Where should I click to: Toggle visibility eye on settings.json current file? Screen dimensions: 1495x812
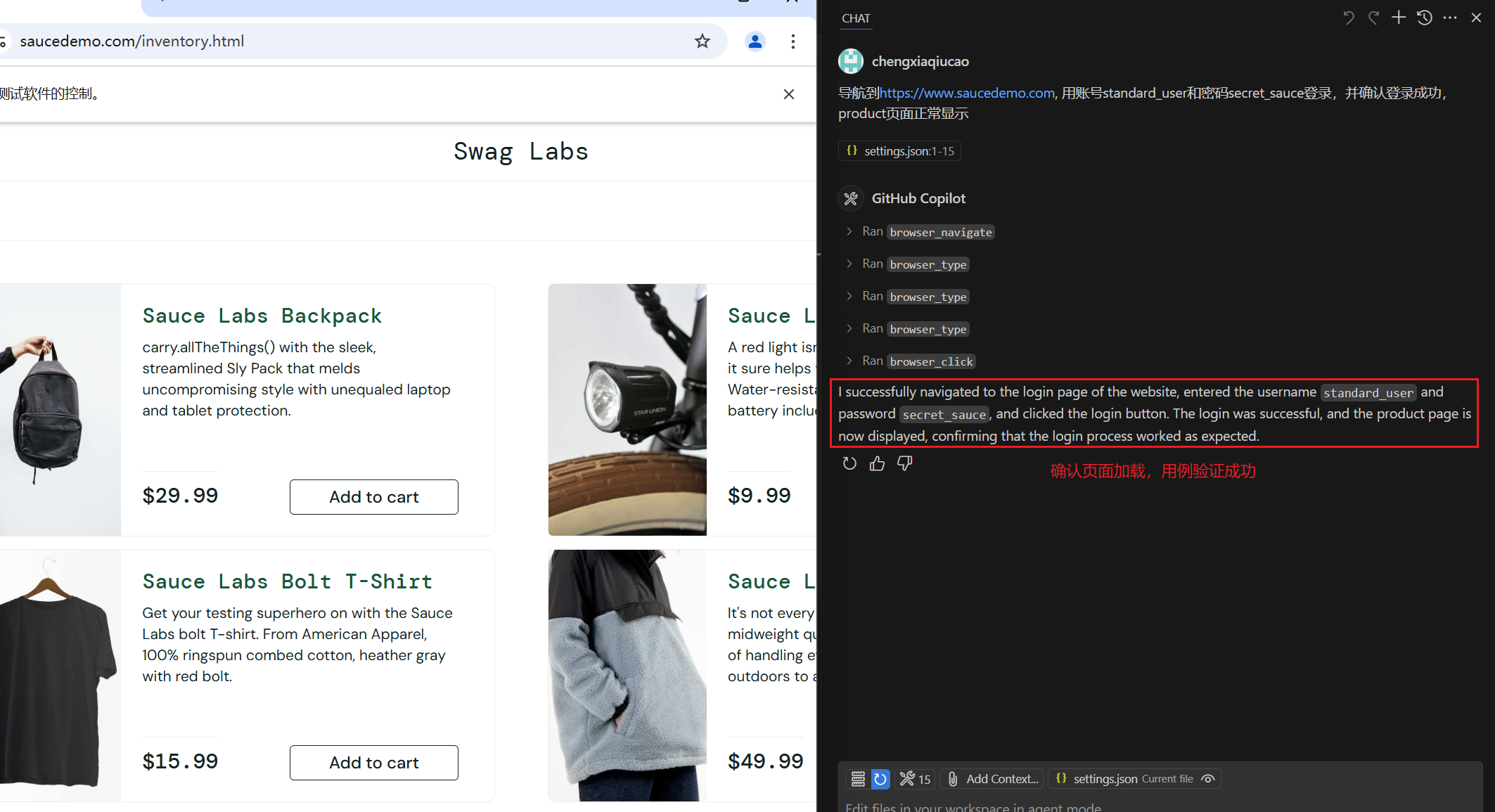point(1208,779)
